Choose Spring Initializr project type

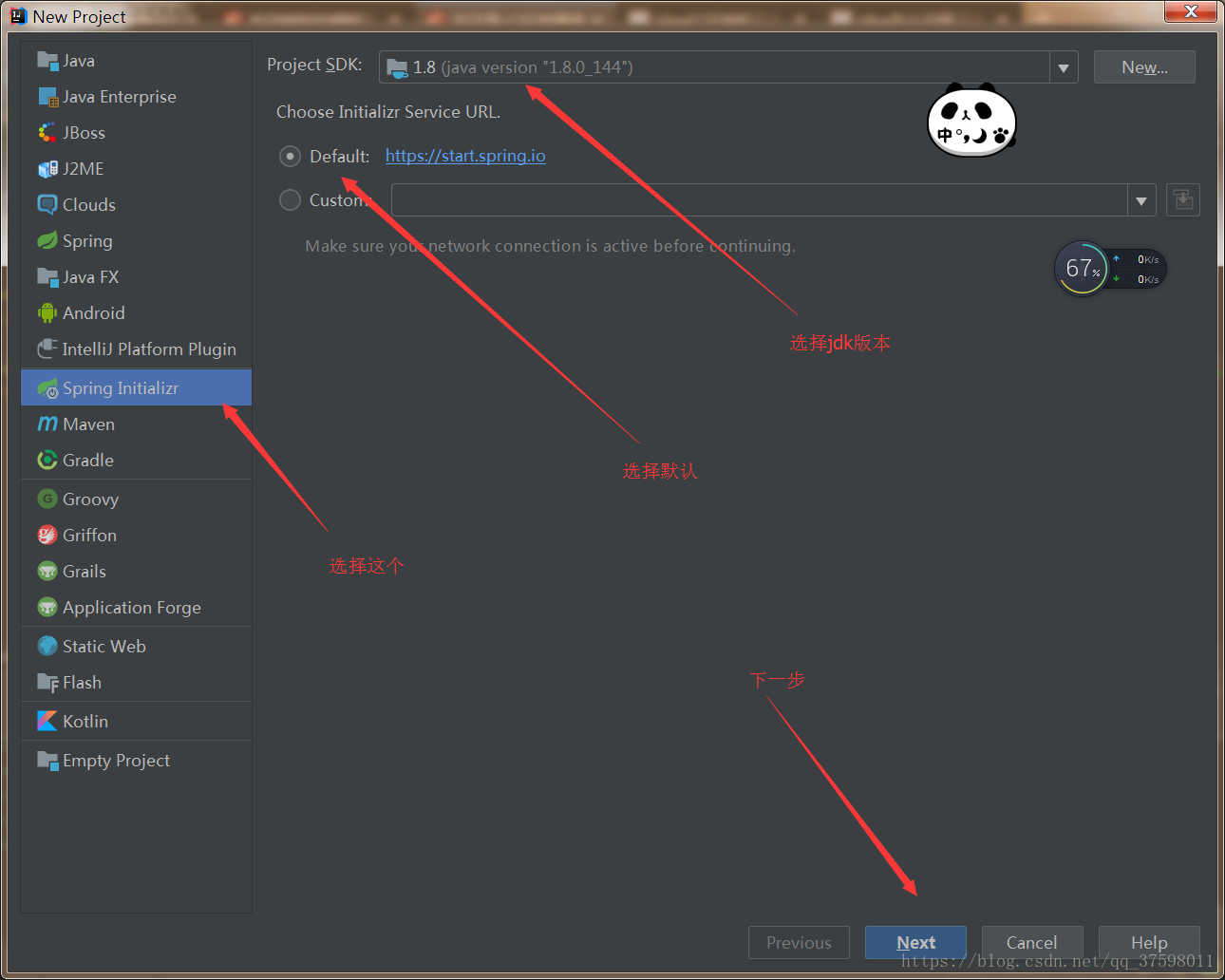point(136,388)
